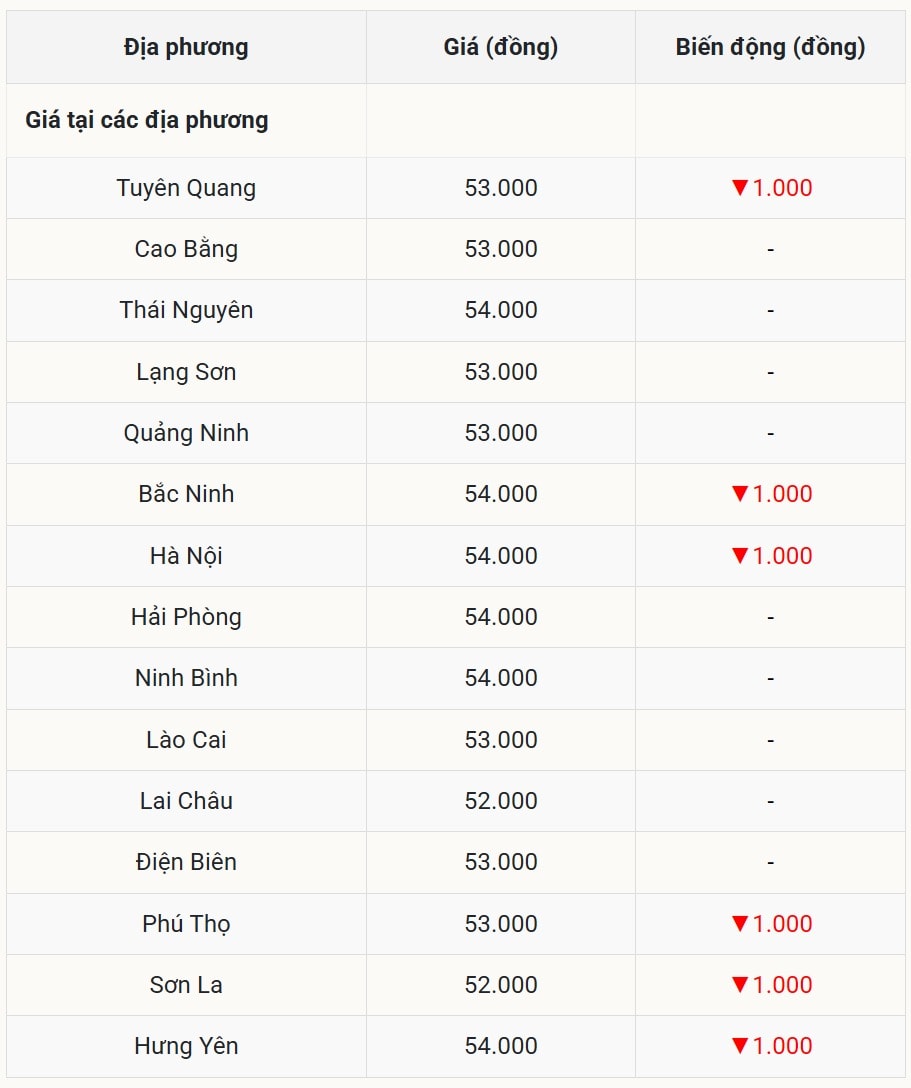Click the "Địa phương" column header
The height and width of the screenshot is (1088, 911).
click(x=186, y=47)
